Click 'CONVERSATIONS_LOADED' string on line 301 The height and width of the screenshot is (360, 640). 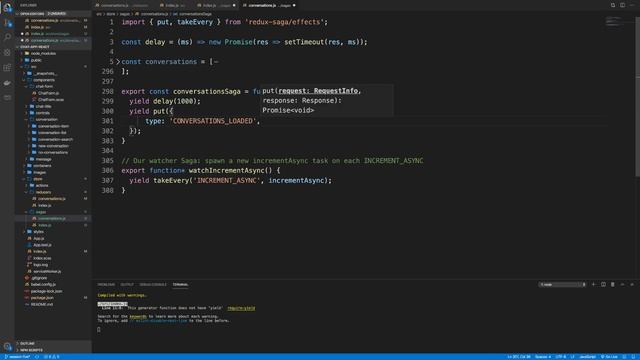click(212, 121)
